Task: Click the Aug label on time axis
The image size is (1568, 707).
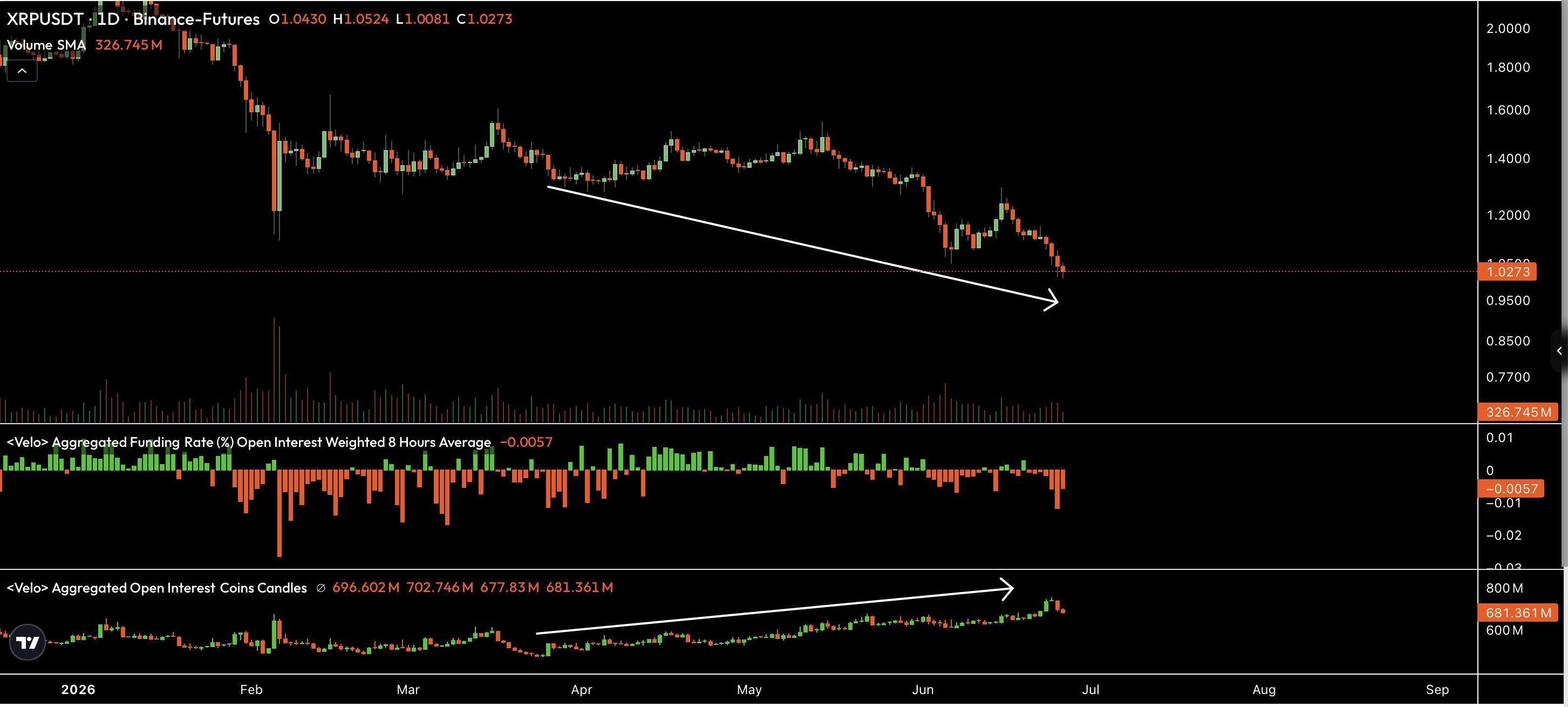Action: [x=1264, y=689]
